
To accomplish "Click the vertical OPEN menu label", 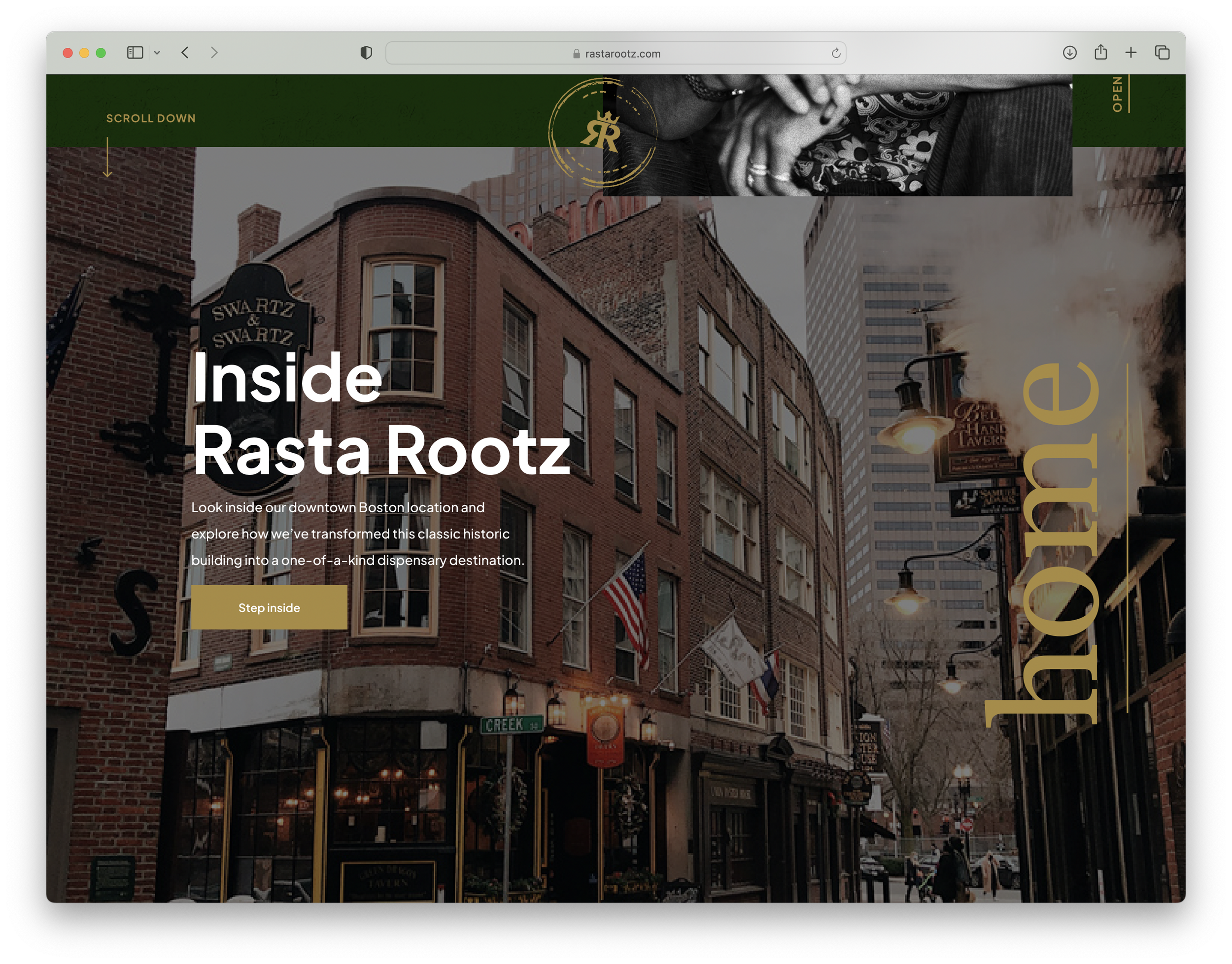I will [1117, 94].
